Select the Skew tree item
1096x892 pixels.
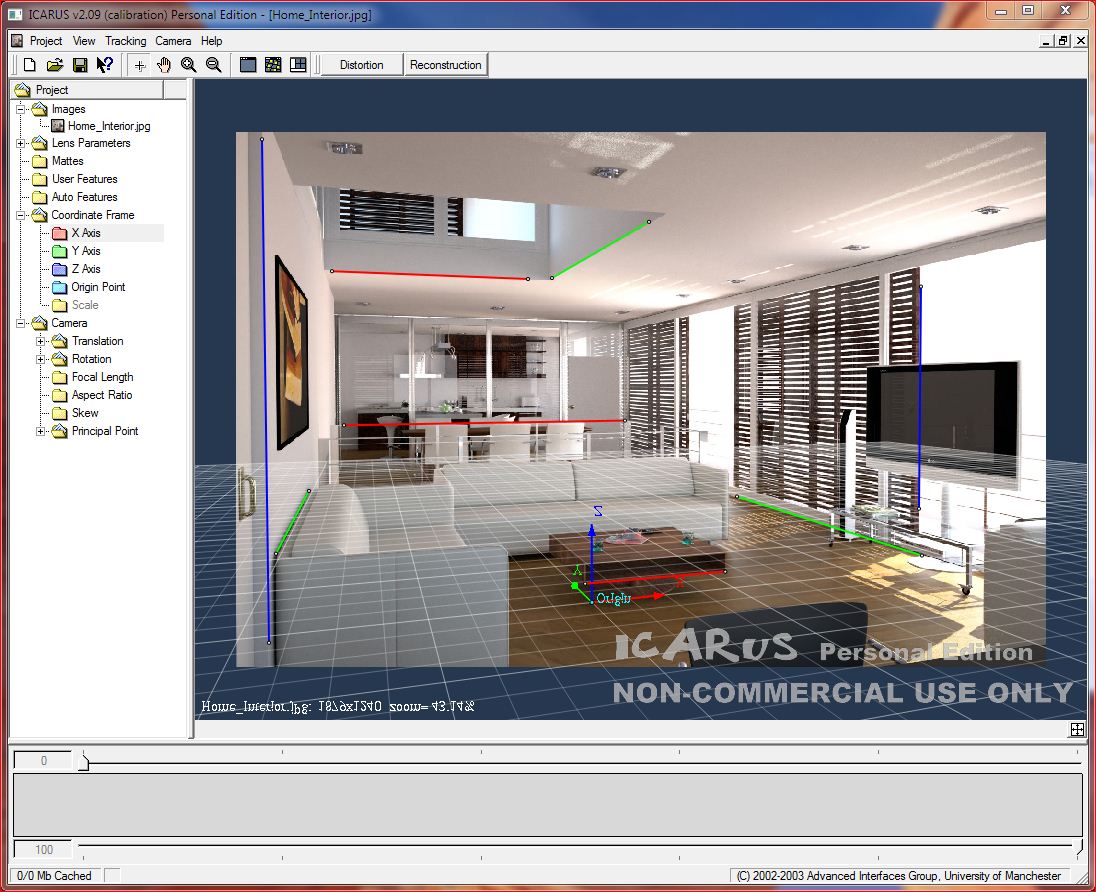[x=85, y=413]
